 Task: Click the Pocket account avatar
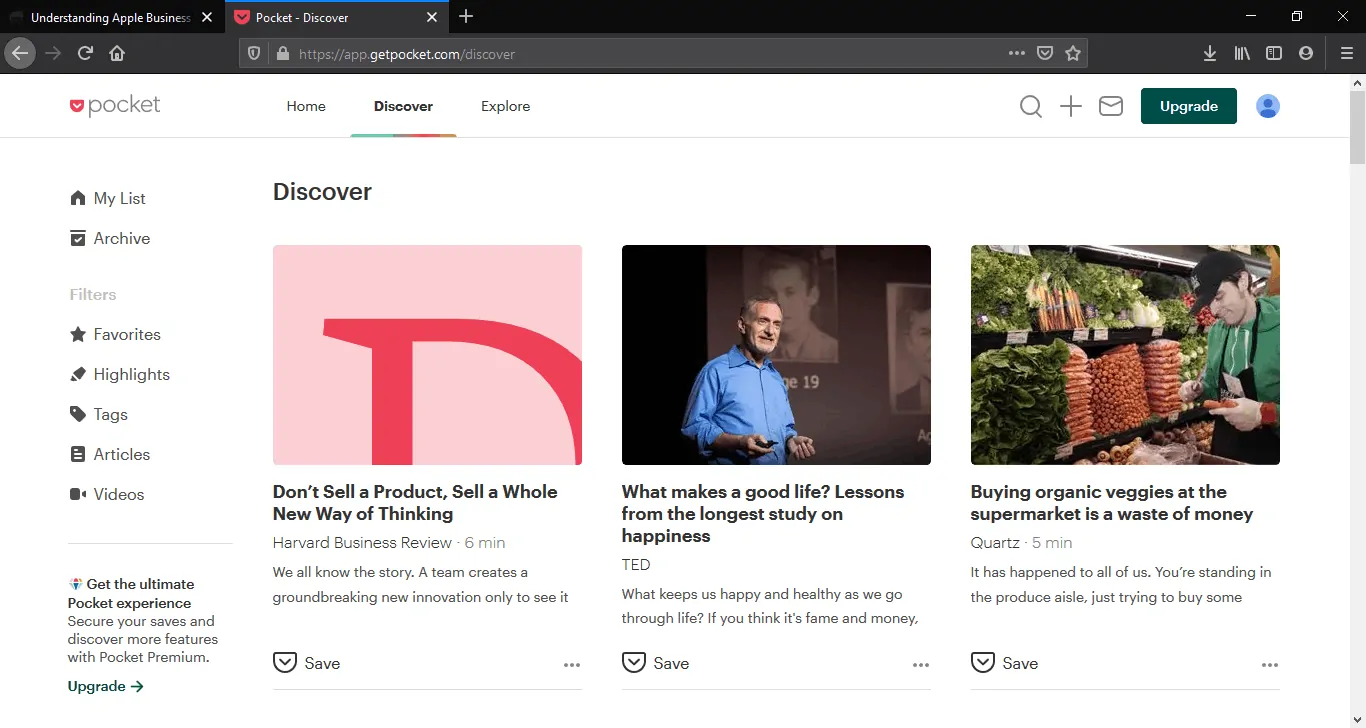(x=1267, y=106)
